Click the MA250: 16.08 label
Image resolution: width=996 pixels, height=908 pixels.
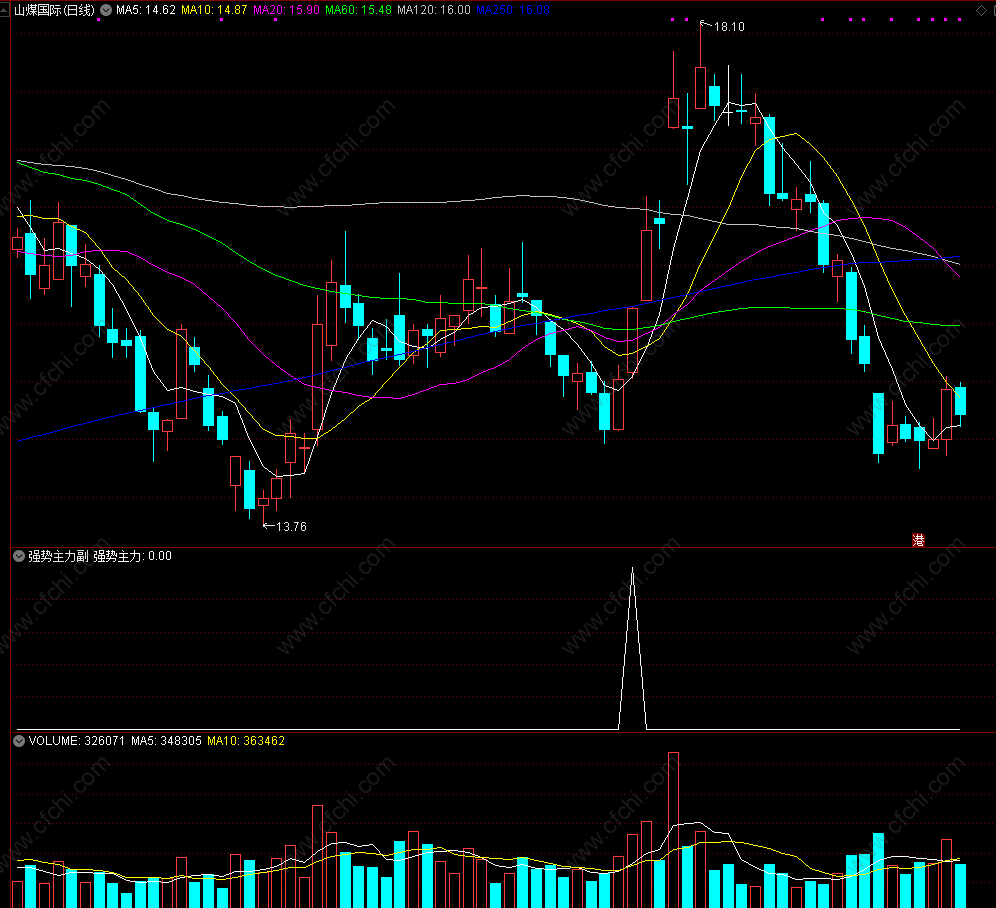[x=513, y=10]
